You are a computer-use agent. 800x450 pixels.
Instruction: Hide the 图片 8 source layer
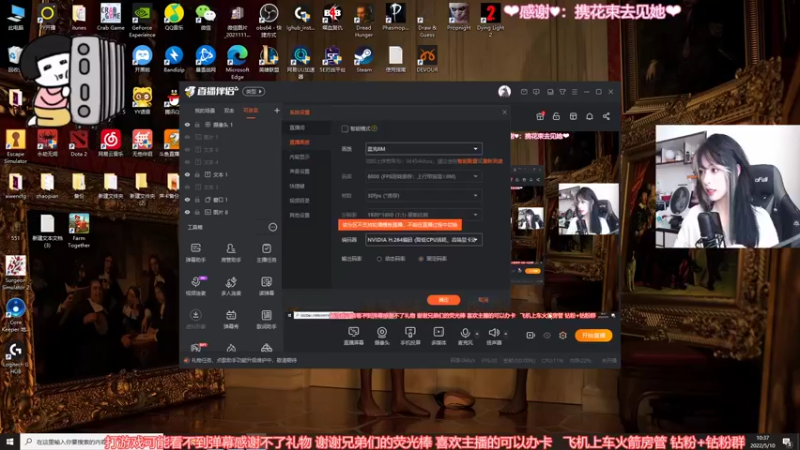coord(187,212)
